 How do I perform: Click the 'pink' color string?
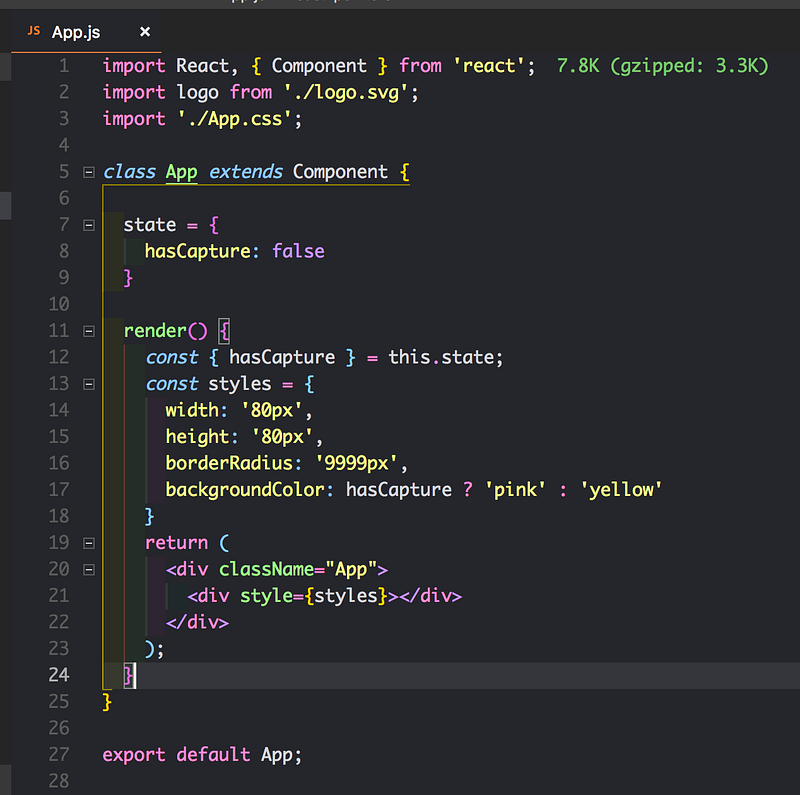click(515, 490)
